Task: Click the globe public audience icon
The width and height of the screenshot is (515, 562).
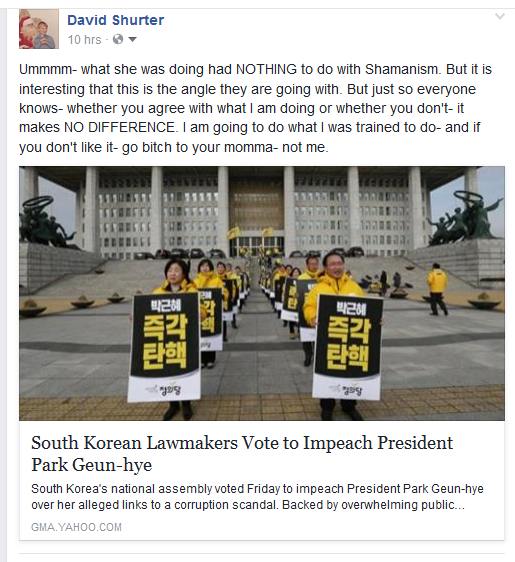Action: 118,39
